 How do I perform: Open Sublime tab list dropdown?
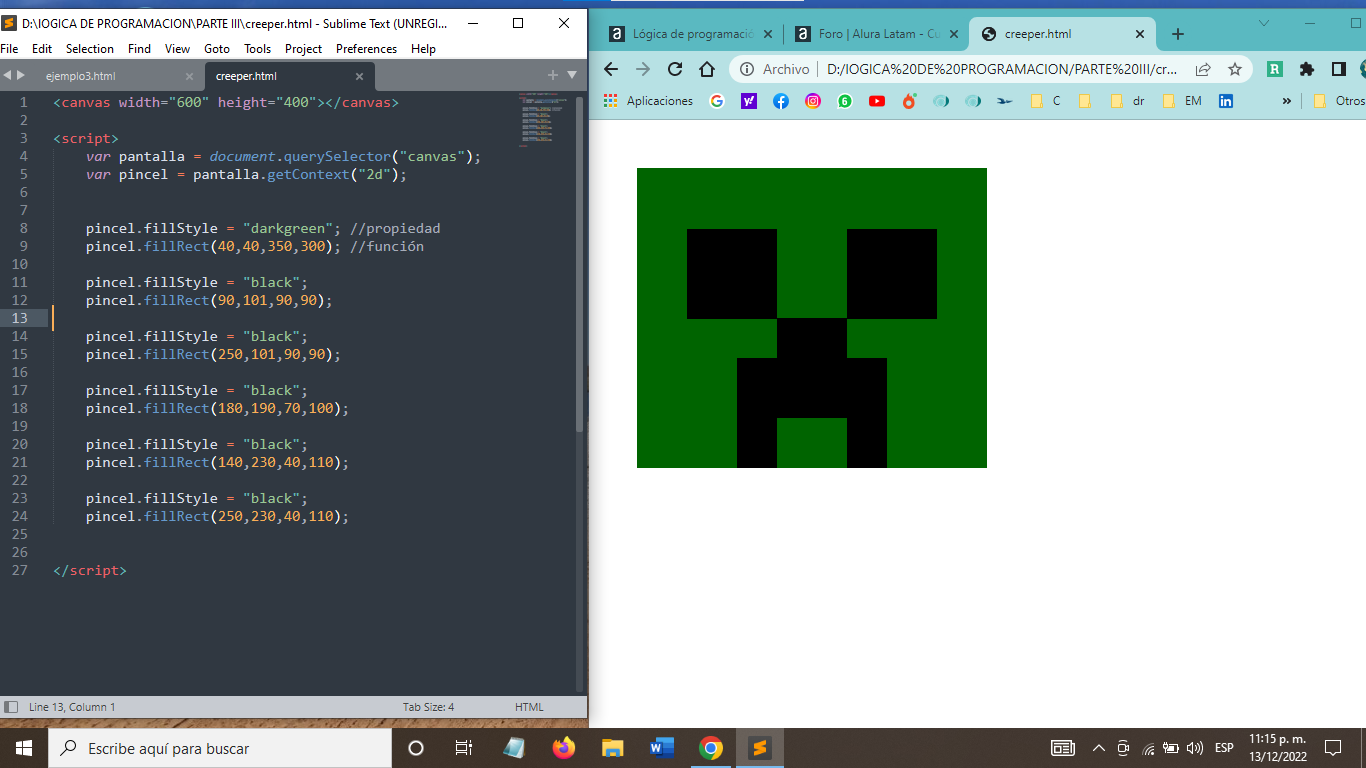(572, 75)
